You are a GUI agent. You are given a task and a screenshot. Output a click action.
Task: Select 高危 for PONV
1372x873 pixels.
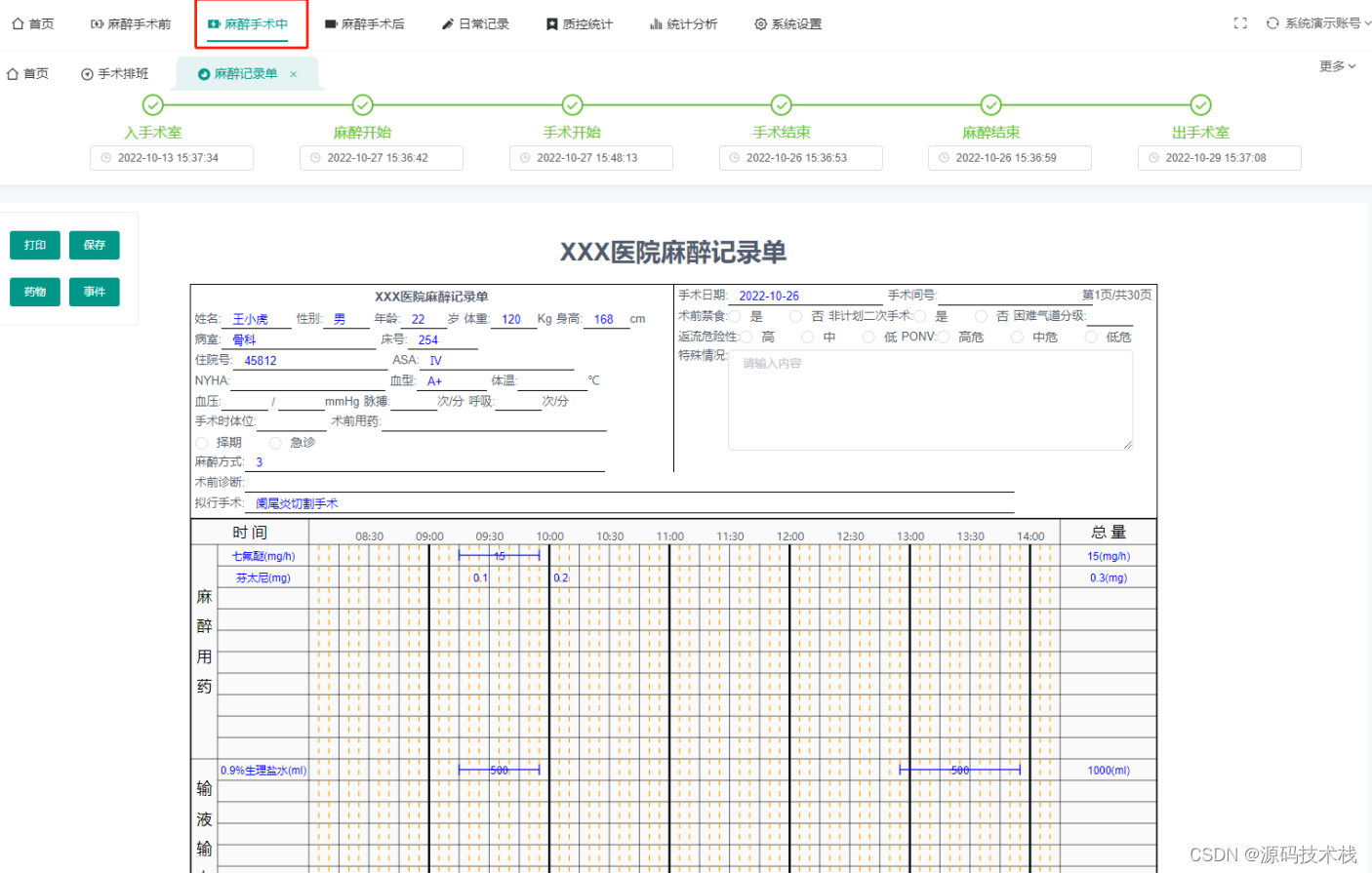tap(944, 337)
